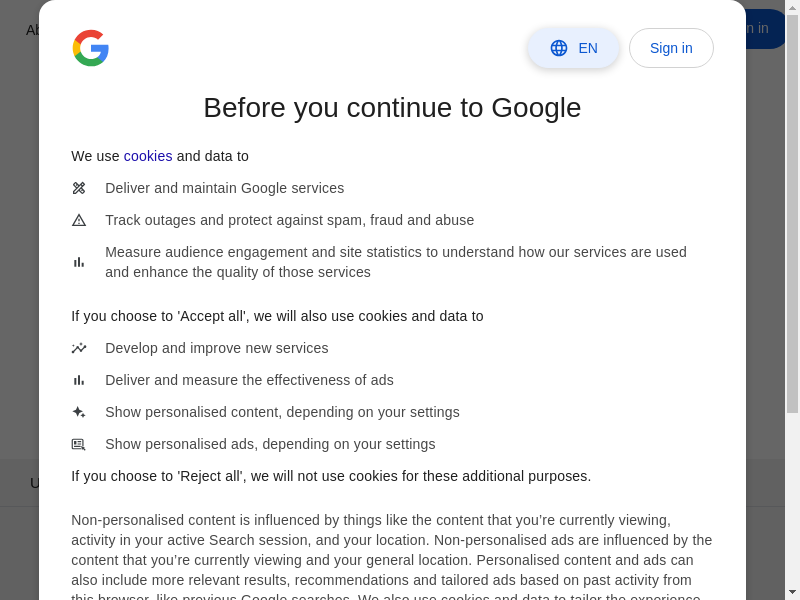Click the warning triangle icon for outages

(79, 220)
